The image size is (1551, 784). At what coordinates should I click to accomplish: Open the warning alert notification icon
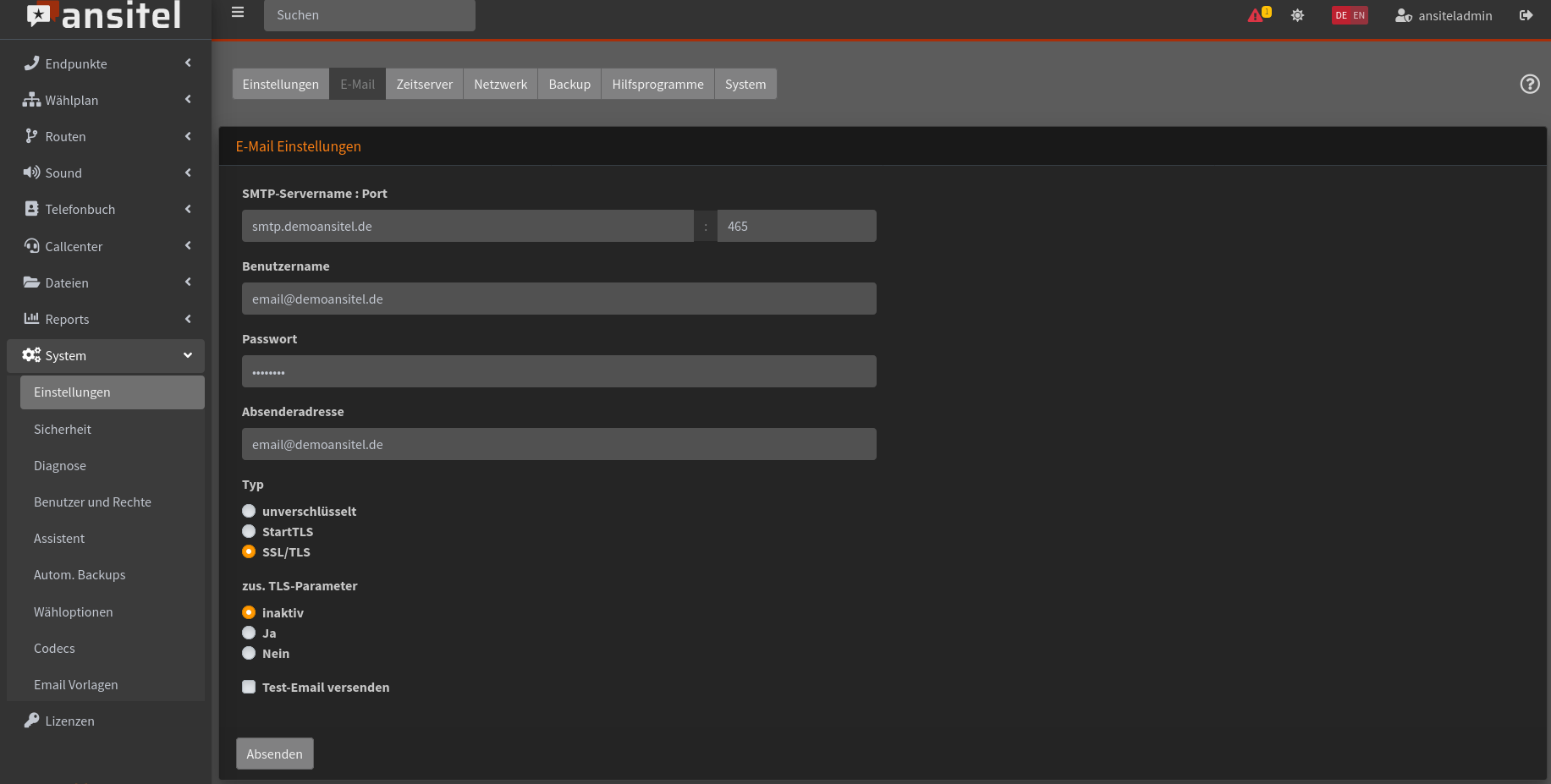(x=1257, y=15)
